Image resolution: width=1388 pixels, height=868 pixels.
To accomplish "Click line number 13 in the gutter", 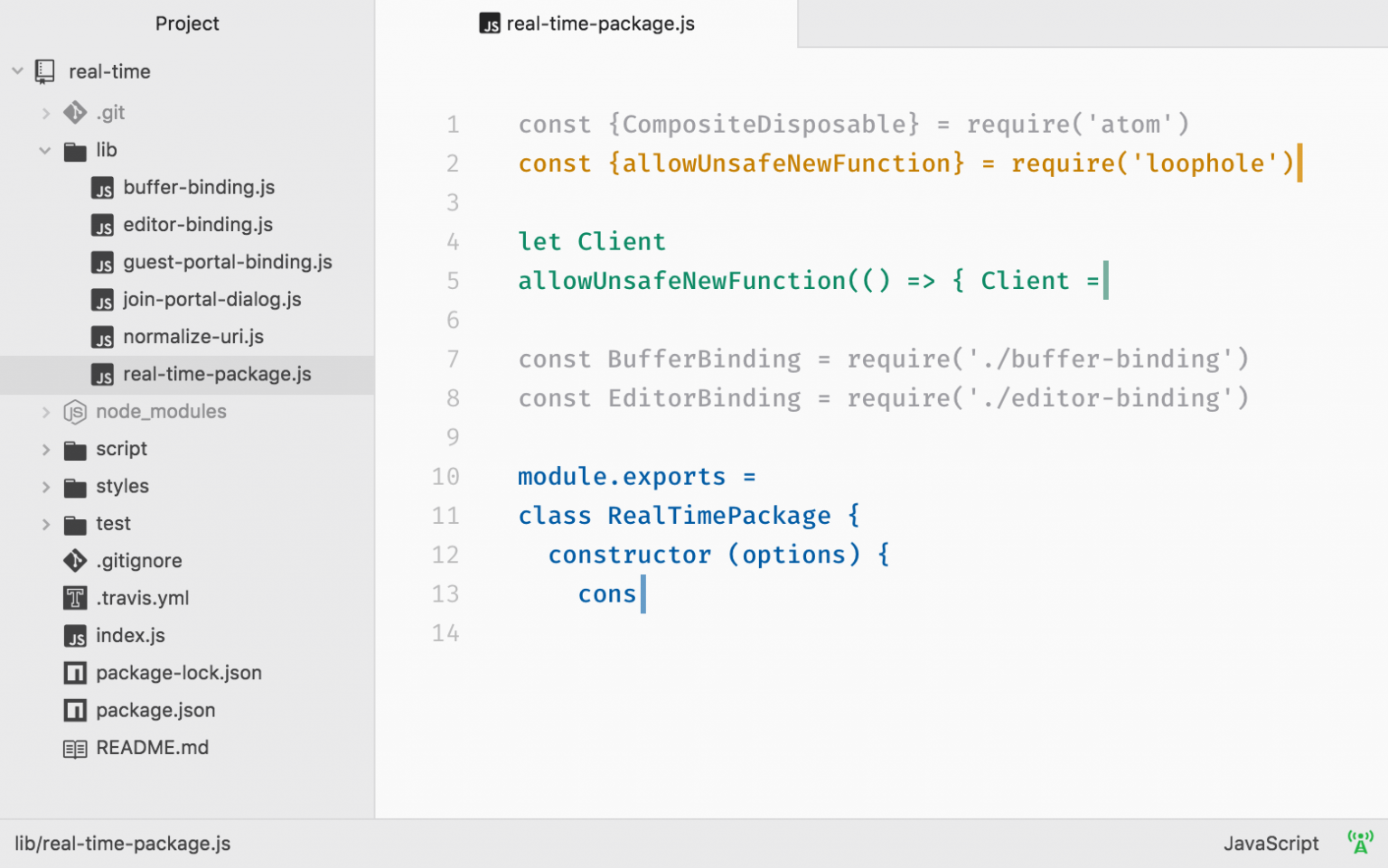I will 445,593.
